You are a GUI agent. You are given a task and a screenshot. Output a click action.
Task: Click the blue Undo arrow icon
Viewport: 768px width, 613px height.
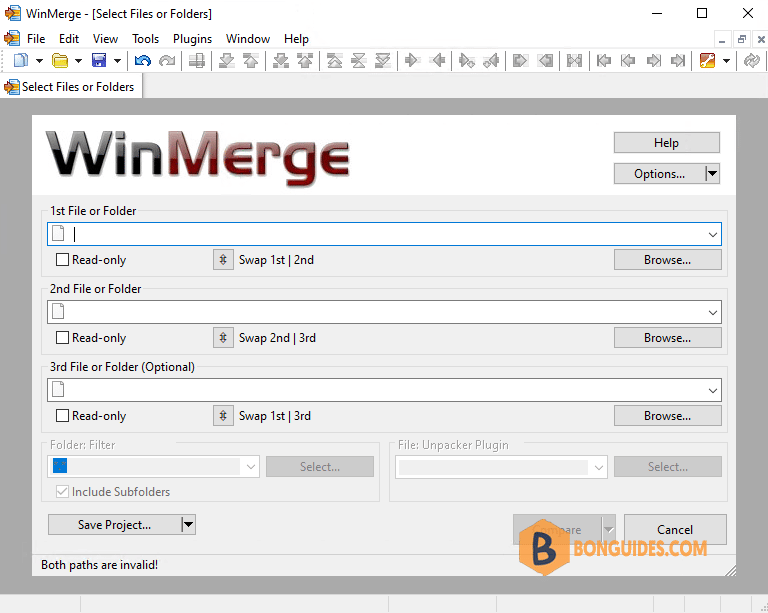pos(143,61)
